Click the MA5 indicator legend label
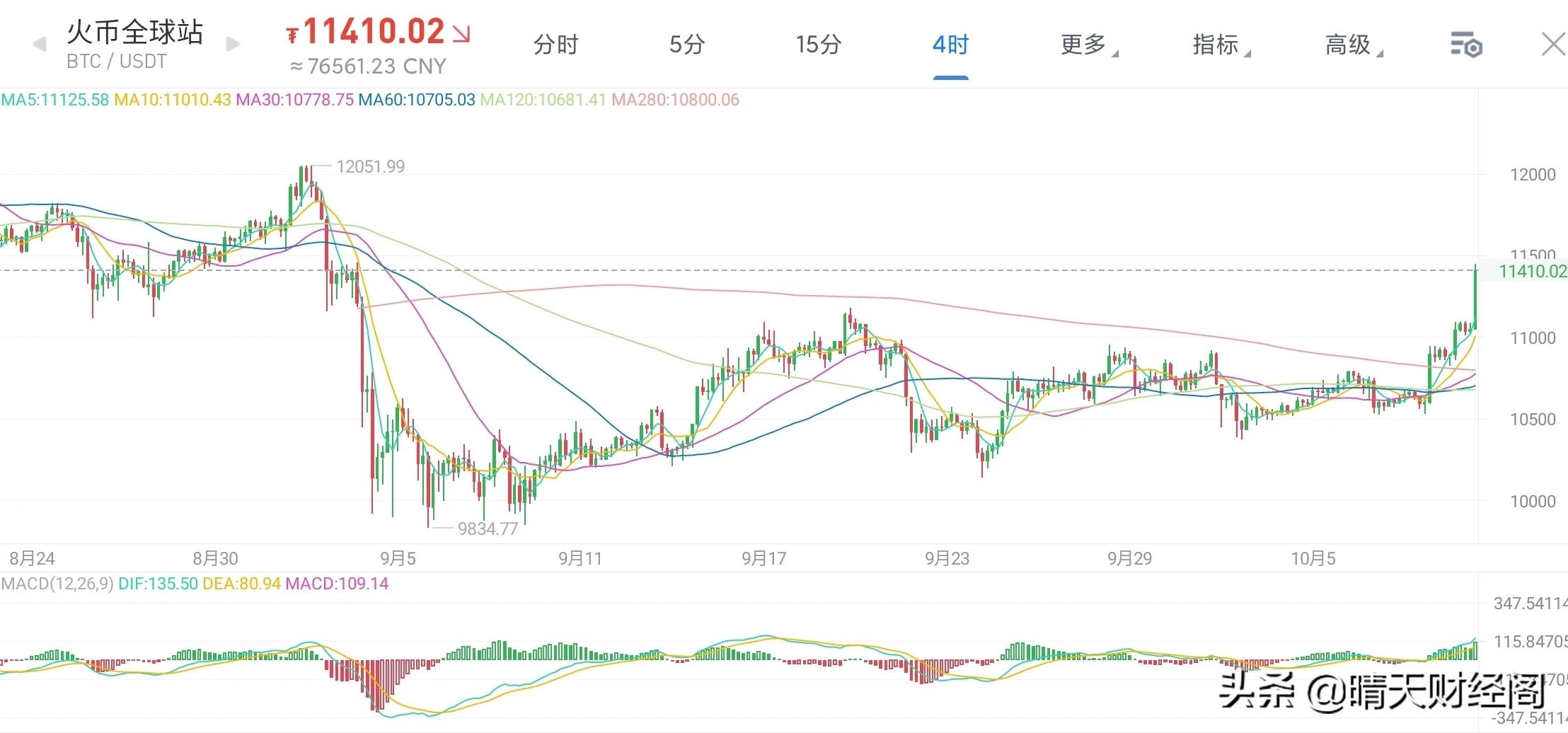This screenshot has height=733, width=1568. click(x=55, y=100)
